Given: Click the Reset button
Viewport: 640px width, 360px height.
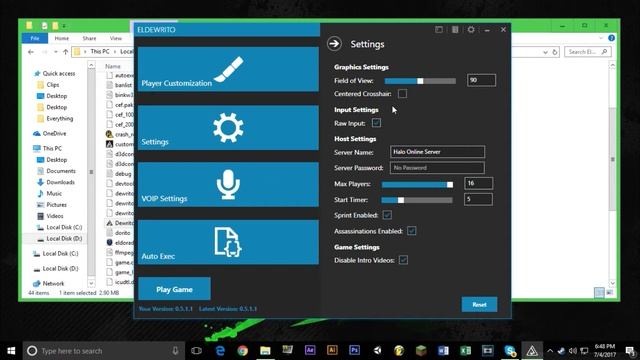Looking at the screenshot, I should click(x=479, y=304).
